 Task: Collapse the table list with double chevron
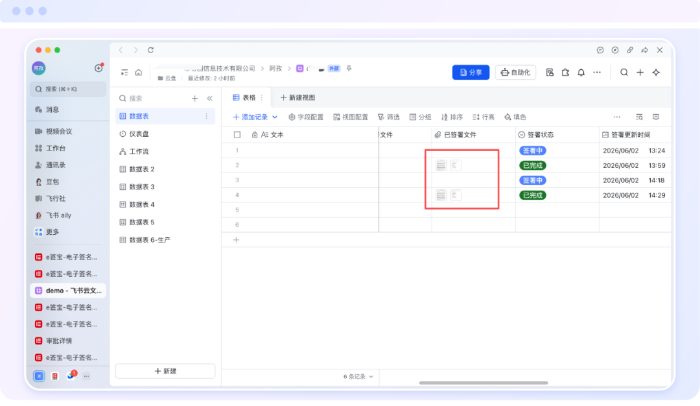click(209, 98)
